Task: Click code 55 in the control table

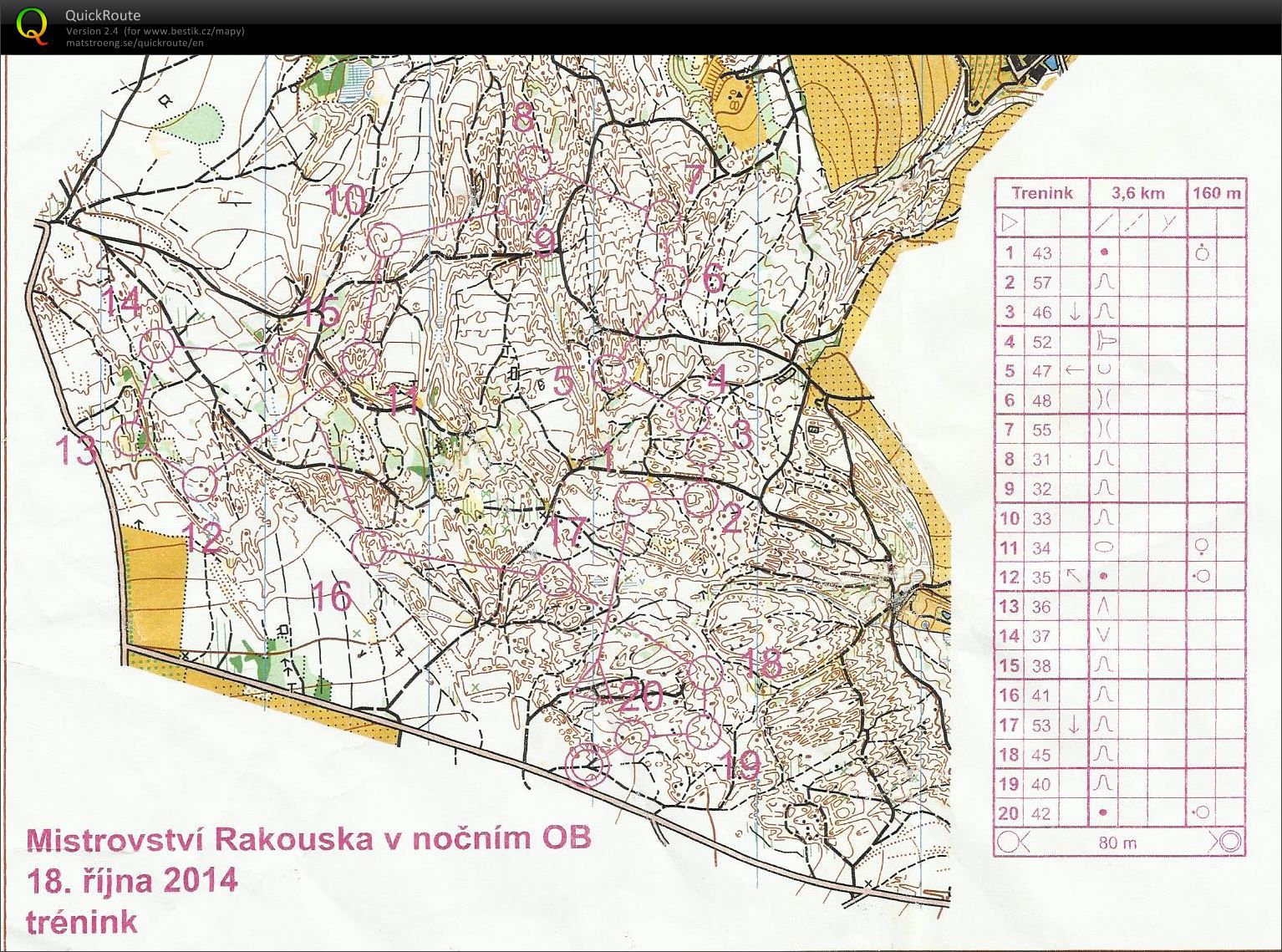Action: coord(1042,430)
